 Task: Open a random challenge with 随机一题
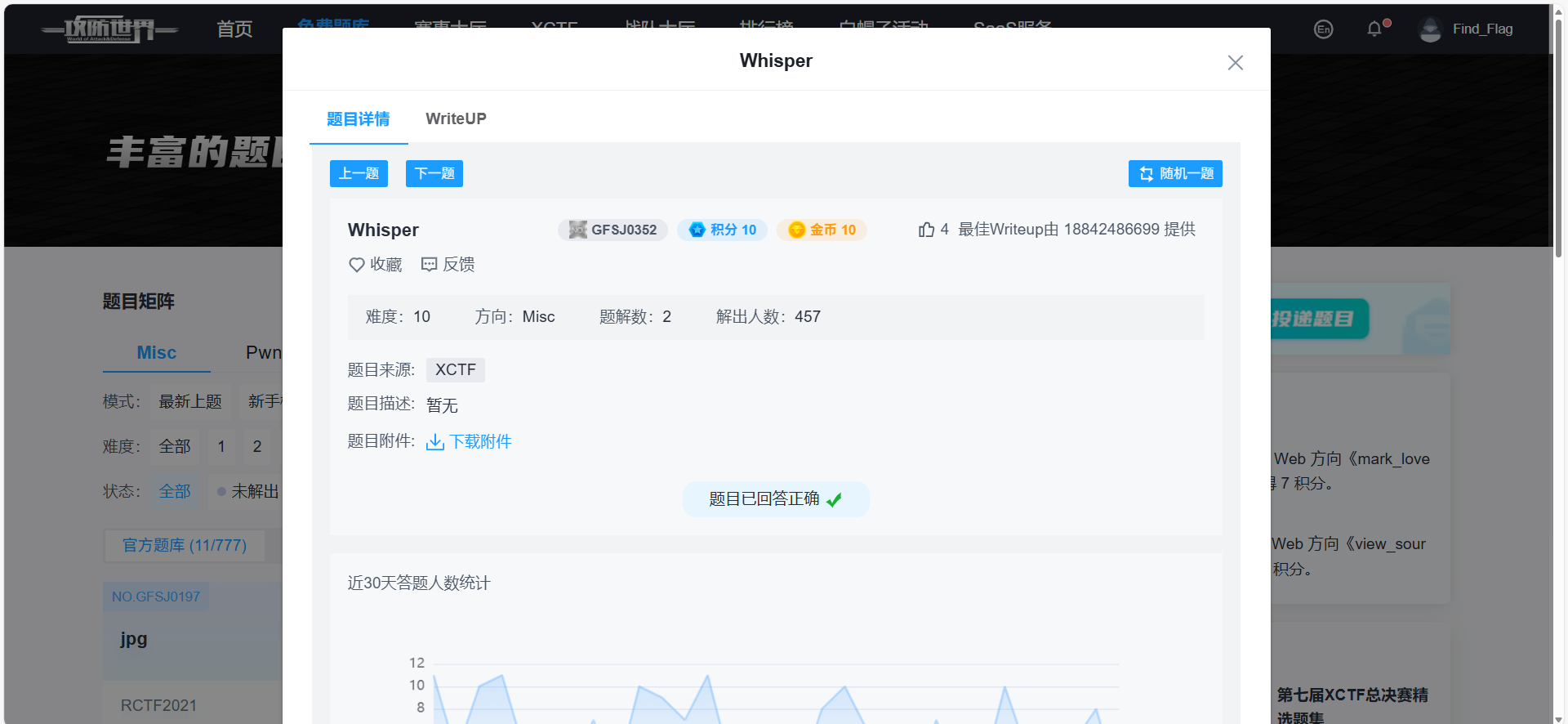(x=1175, y=173)
